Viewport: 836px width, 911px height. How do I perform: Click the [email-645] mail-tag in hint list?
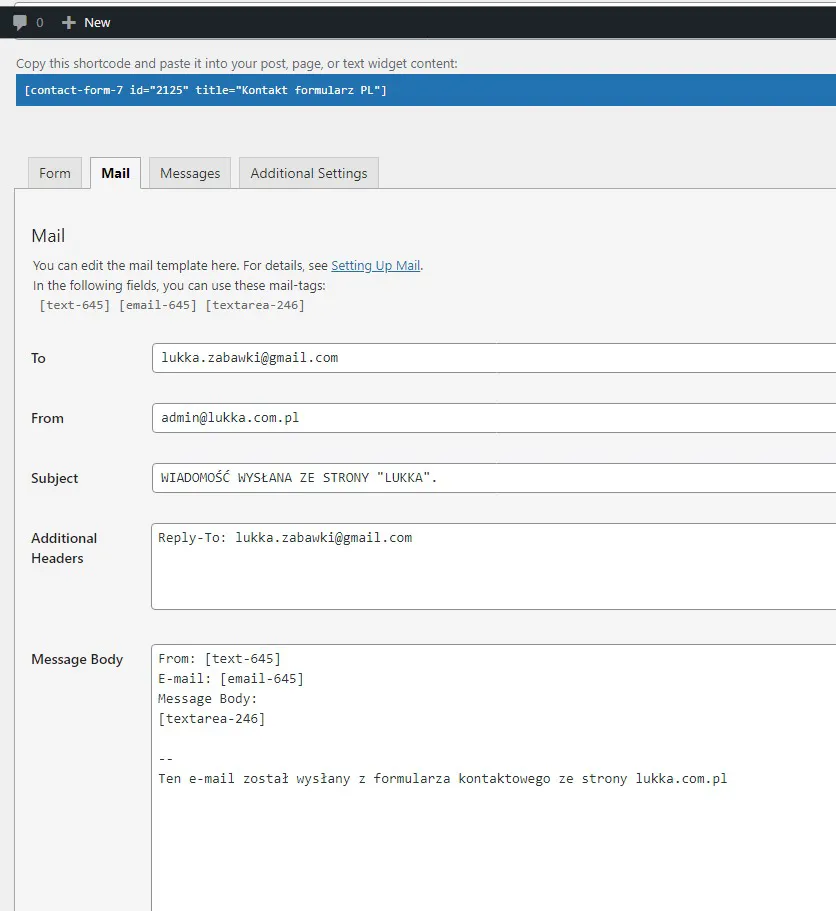tap(157, 305)
